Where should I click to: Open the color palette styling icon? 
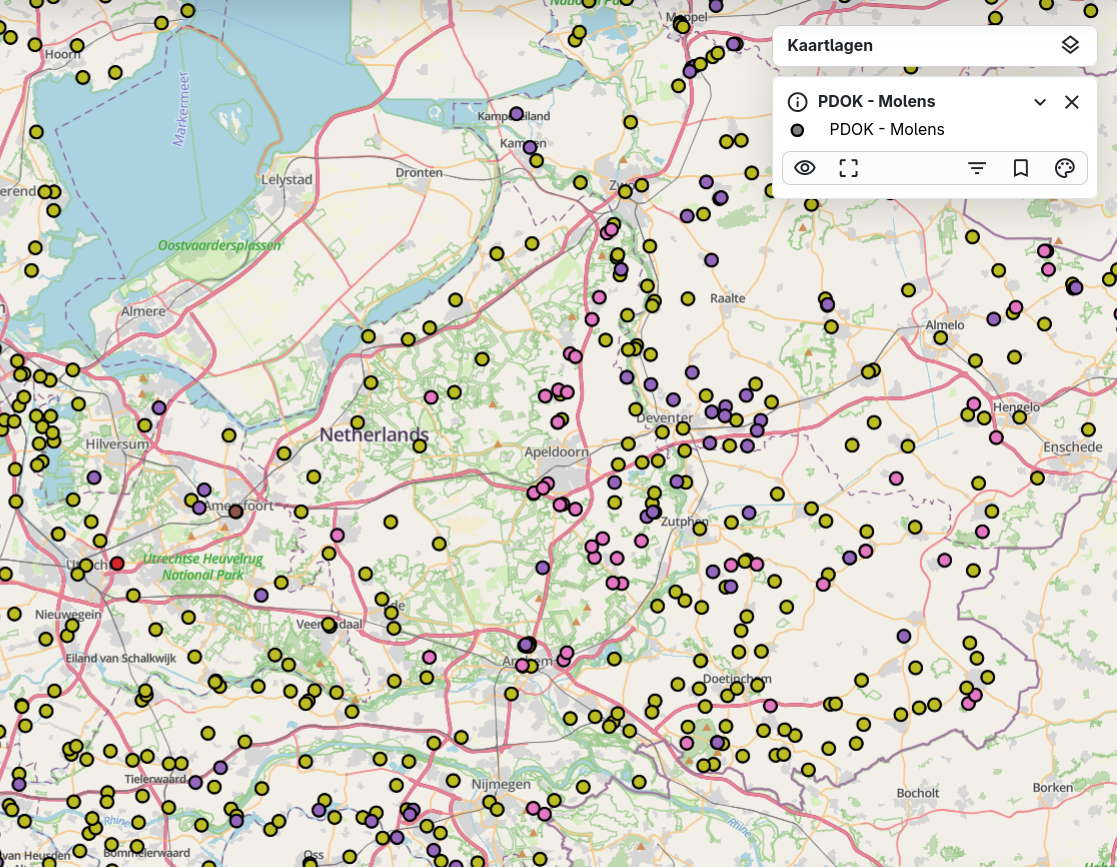pyautogui.click(x=1064, y=168)
